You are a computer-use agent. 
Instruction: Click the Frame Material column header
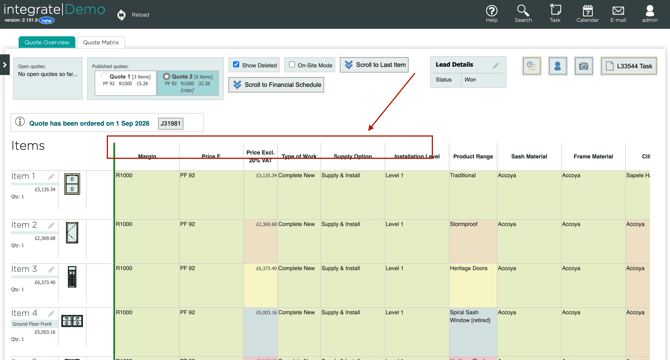[593, 156]
